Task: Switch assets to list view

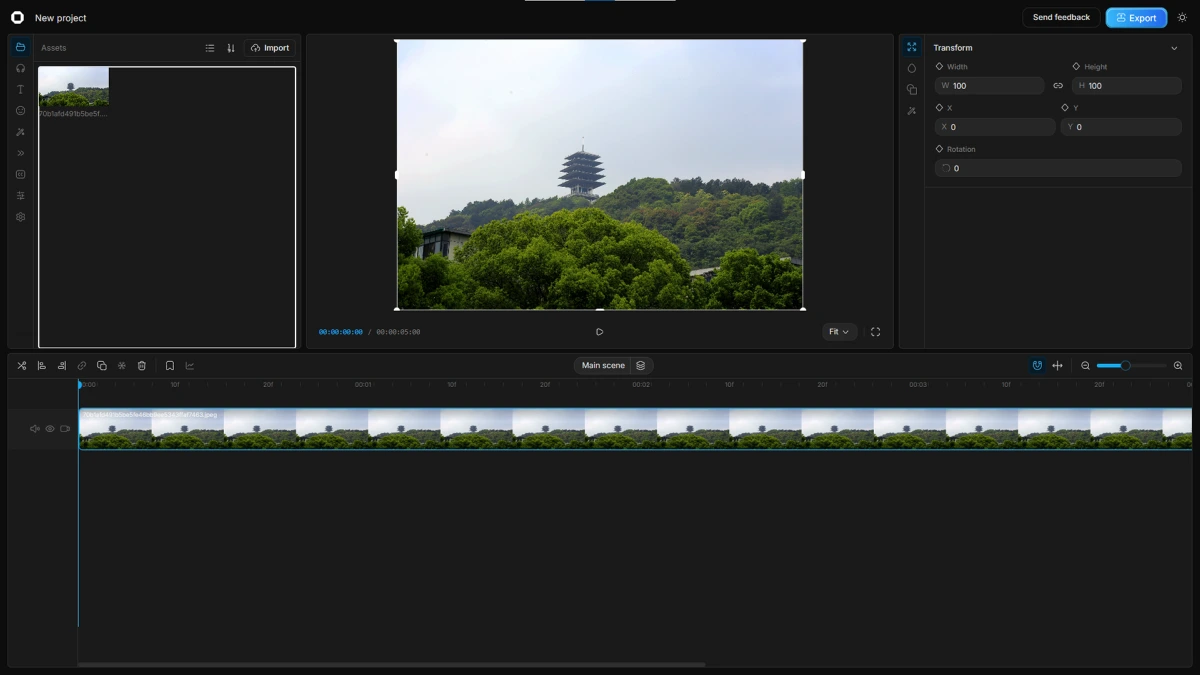Action: (x=210, y=48)
